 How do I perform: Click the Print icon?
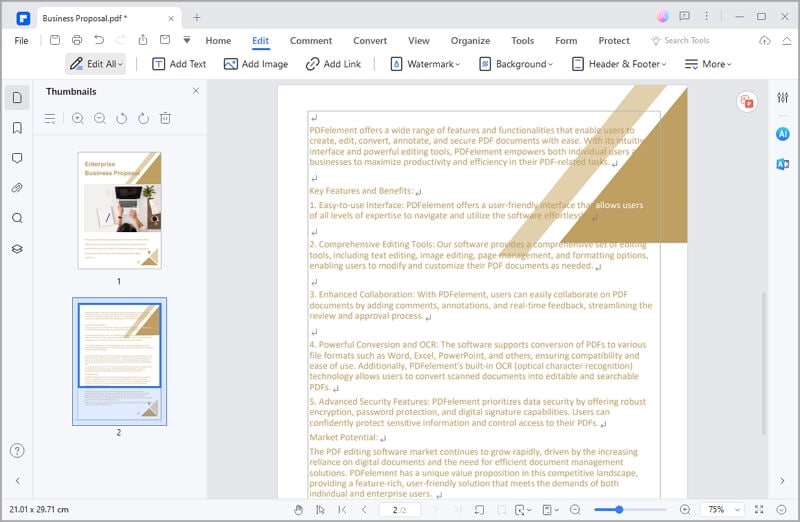pos(77,40)
